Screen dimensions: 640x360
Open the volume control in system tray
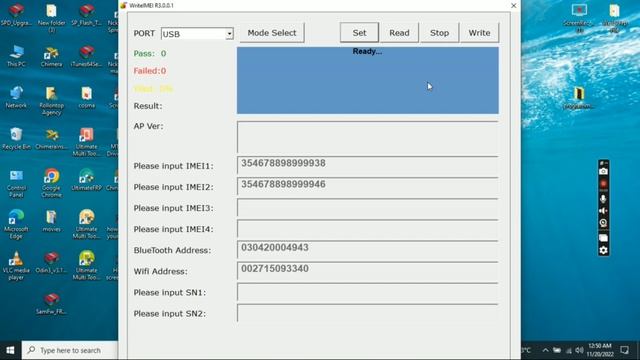pyautogui.click(x=579, y=350)
